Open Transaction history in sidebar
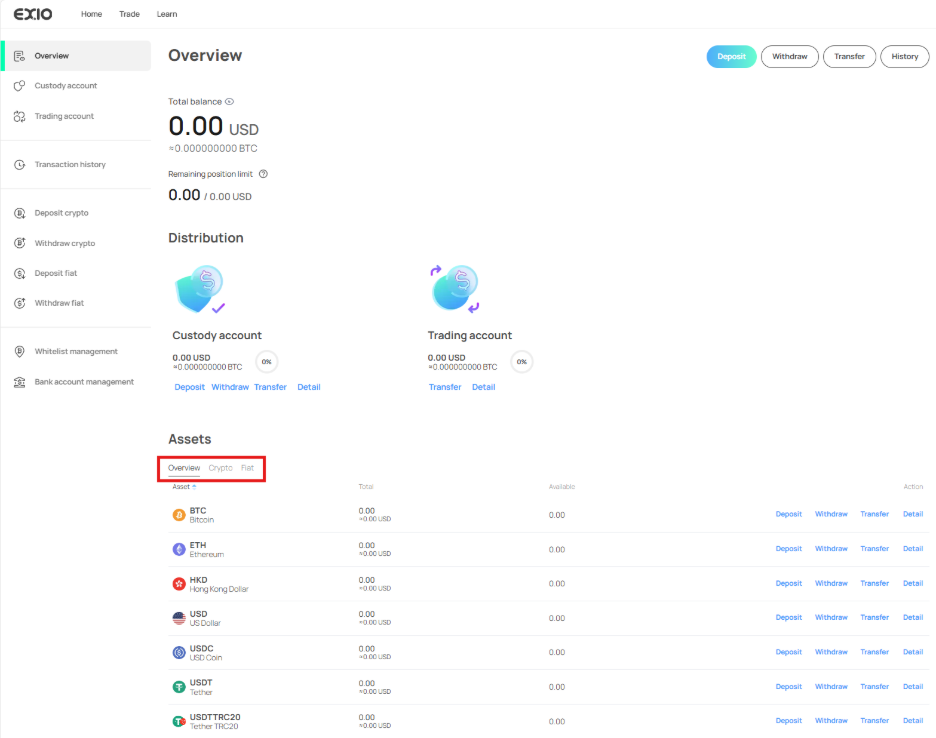936x738 pixels. click(x=69, y=165)
